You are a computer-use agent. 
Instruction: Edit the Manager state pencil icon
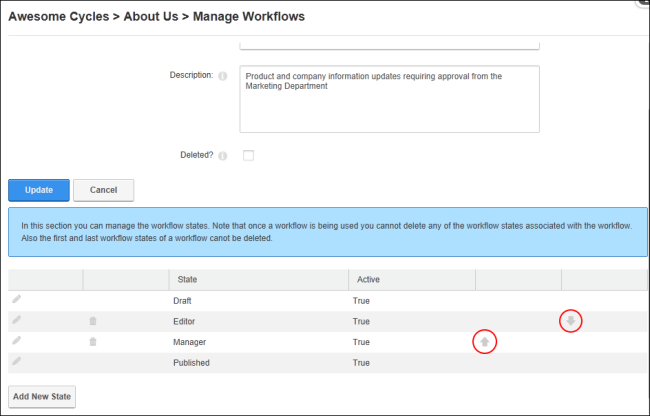click(x=16, y=341)
